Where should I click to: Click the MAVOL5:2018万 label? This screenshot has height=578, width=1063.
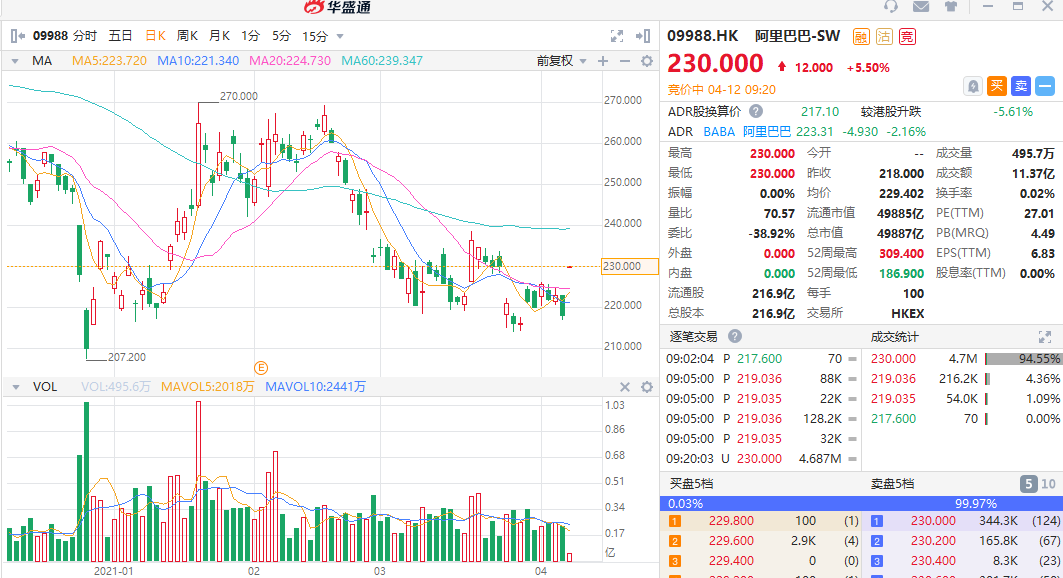pyautogui.click(x=207, y=387)
